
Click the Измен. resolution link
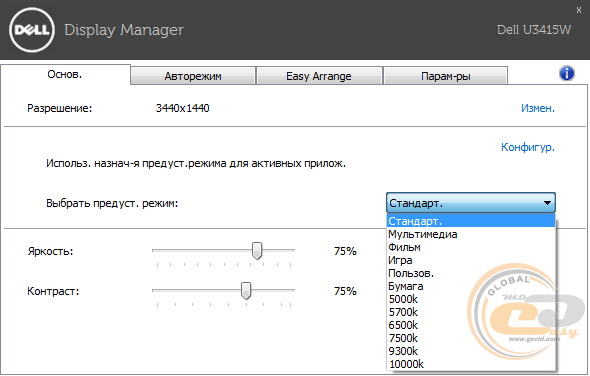[538, 108]
